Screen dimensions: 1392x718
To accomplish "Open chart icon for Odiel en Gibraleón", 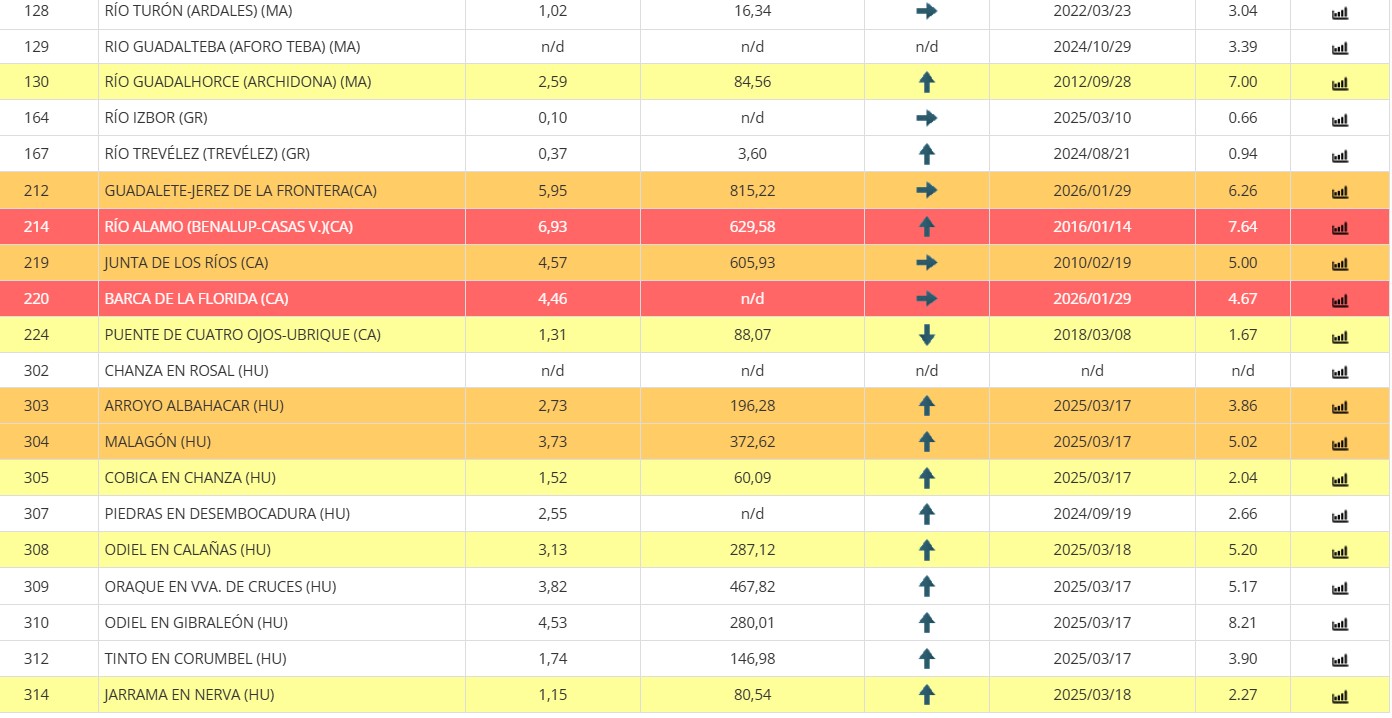I will (1339, 624).
